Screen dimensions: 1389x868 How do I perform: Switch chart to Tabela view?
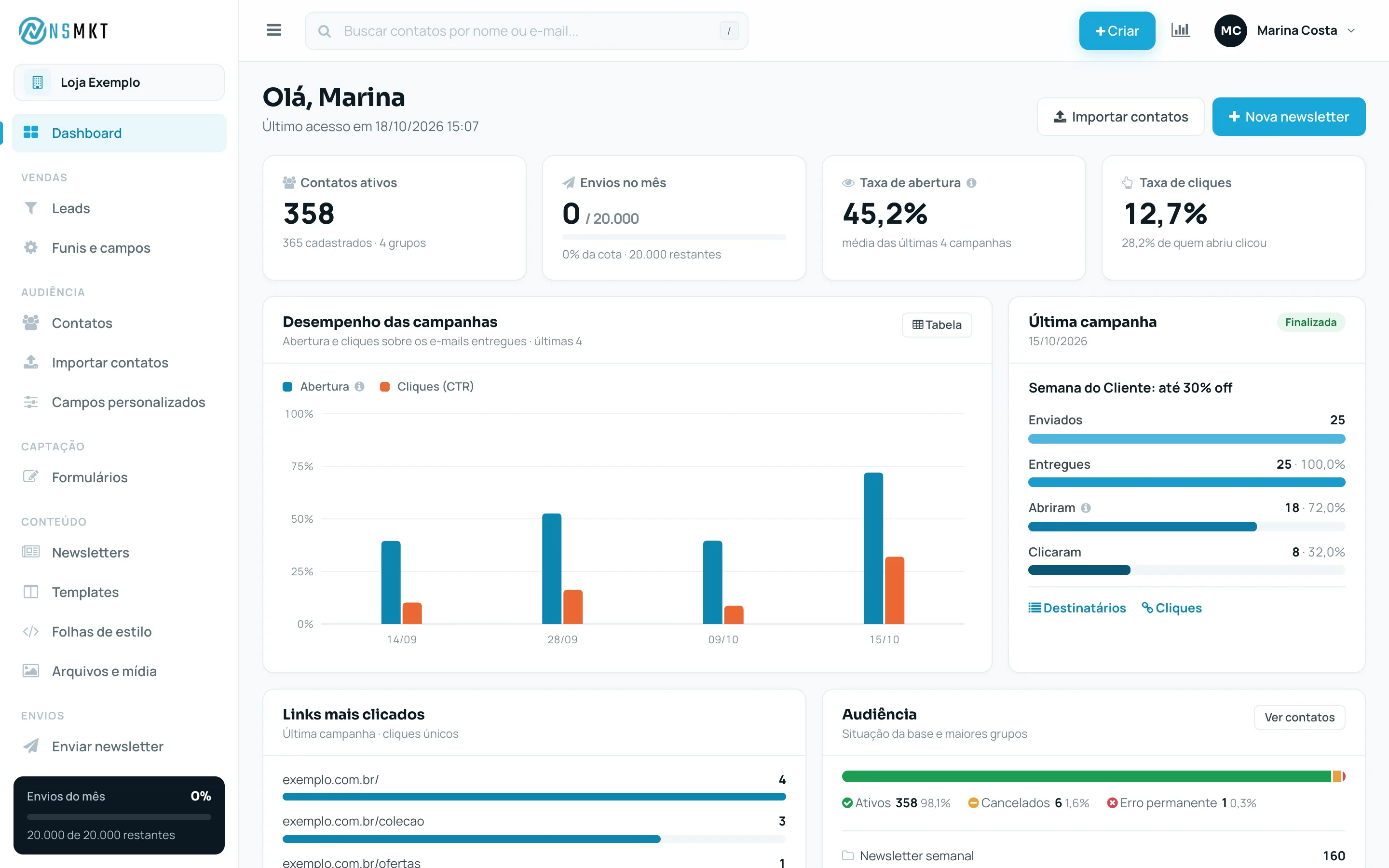tap(936, 325)
